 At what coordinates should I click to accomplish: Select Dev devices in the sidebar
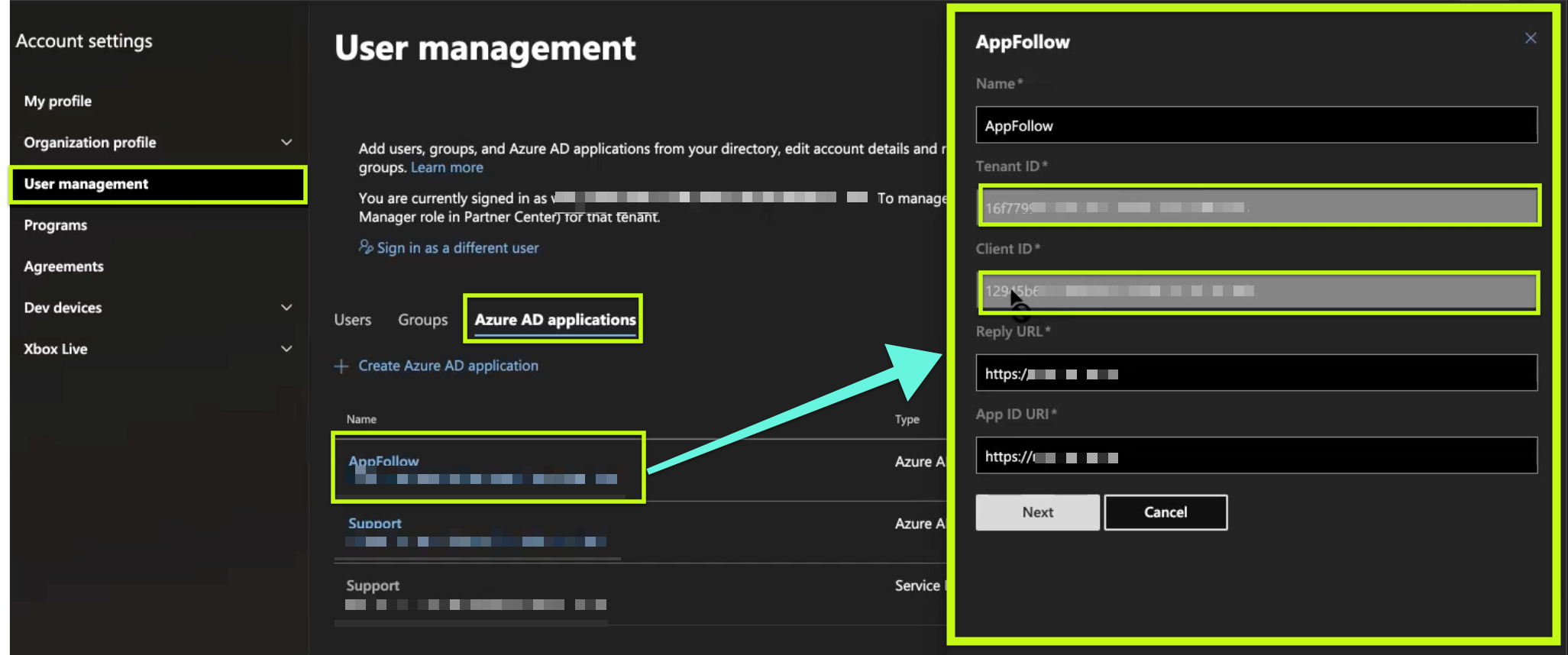[63, 308]
